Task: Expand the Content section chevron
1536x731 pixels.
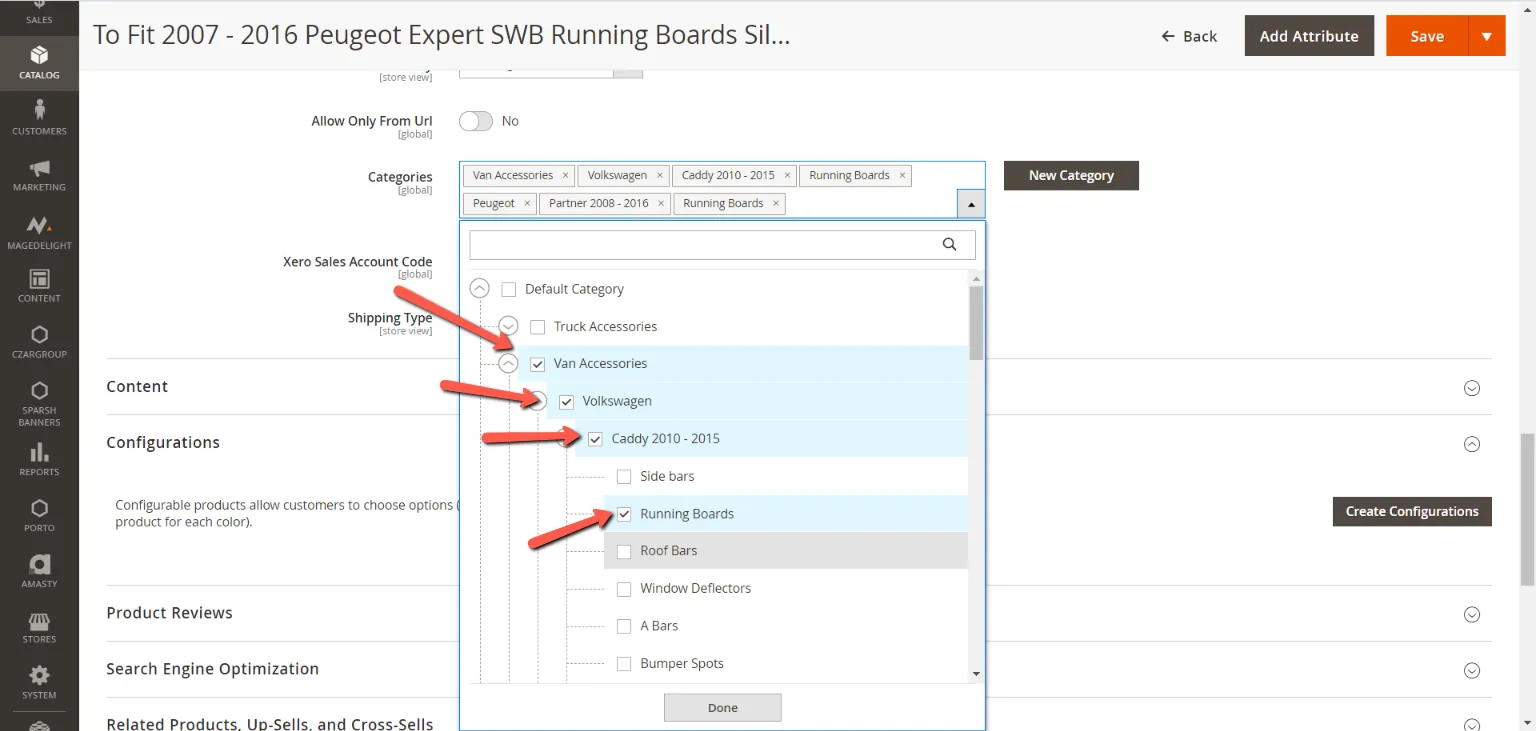Action: pyautogui.click(x=1472, y=388)
